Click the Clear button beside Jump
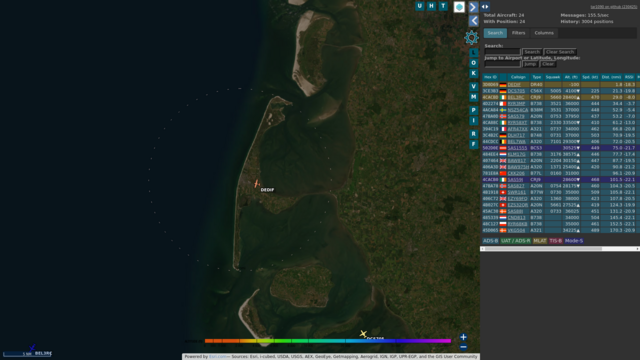The width and height of the screenshot is (640, 360). click(548, 64)
